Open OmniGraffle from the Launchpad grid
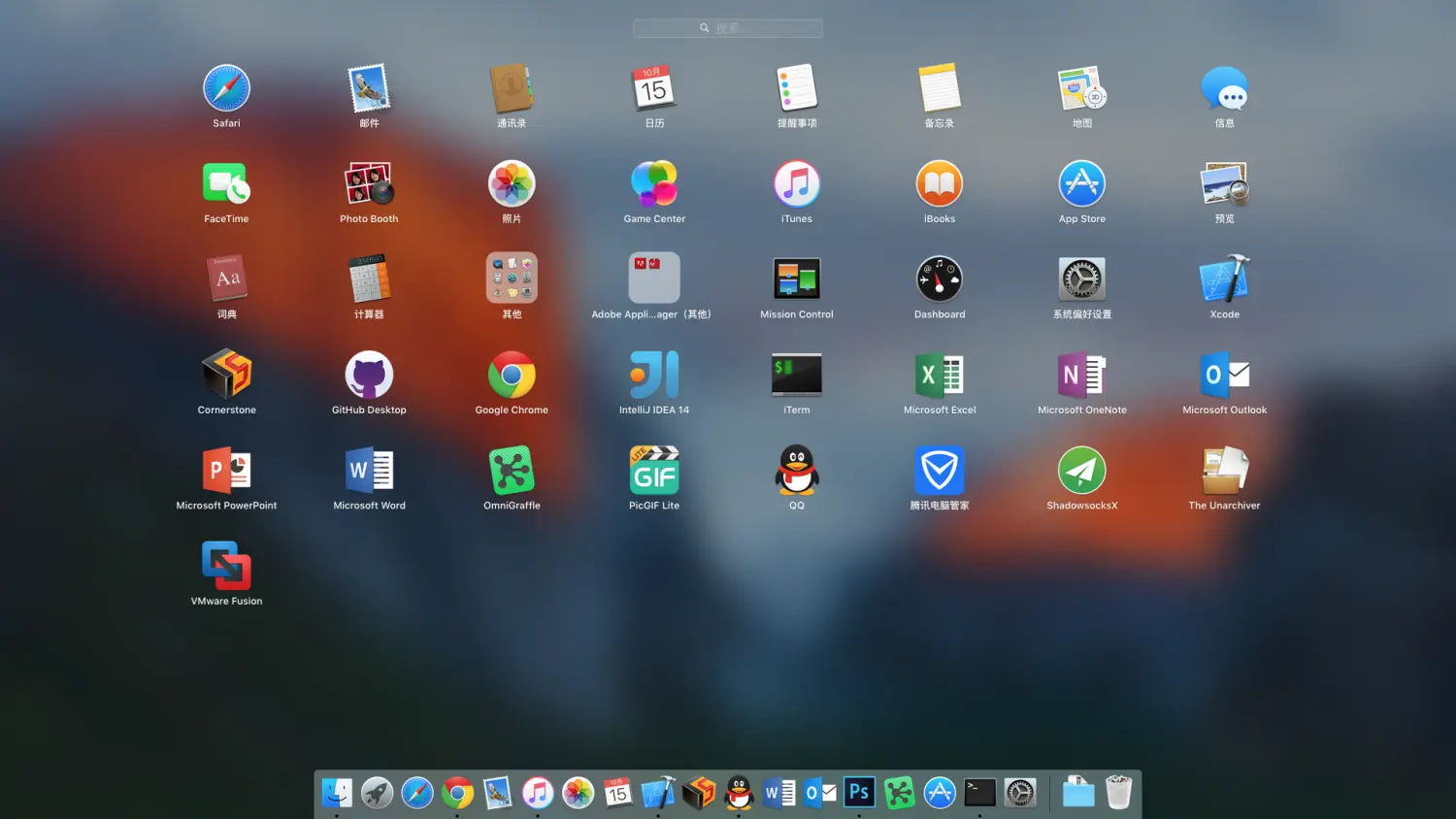The height and width of the screenshot is (819, 1456). [x=512, y=471]
